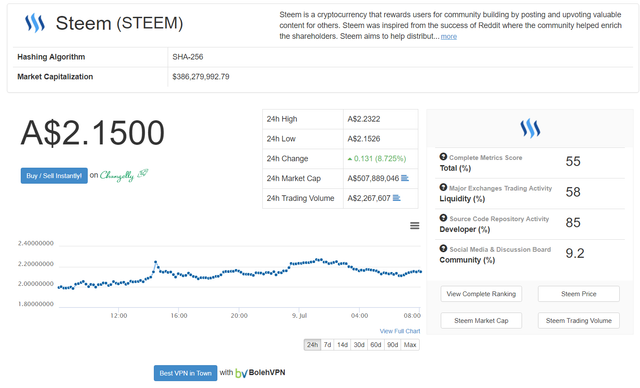Screen dimensions: 640x388
Task: Open the View Full Chart link
Action: click(x=400, y=331)
